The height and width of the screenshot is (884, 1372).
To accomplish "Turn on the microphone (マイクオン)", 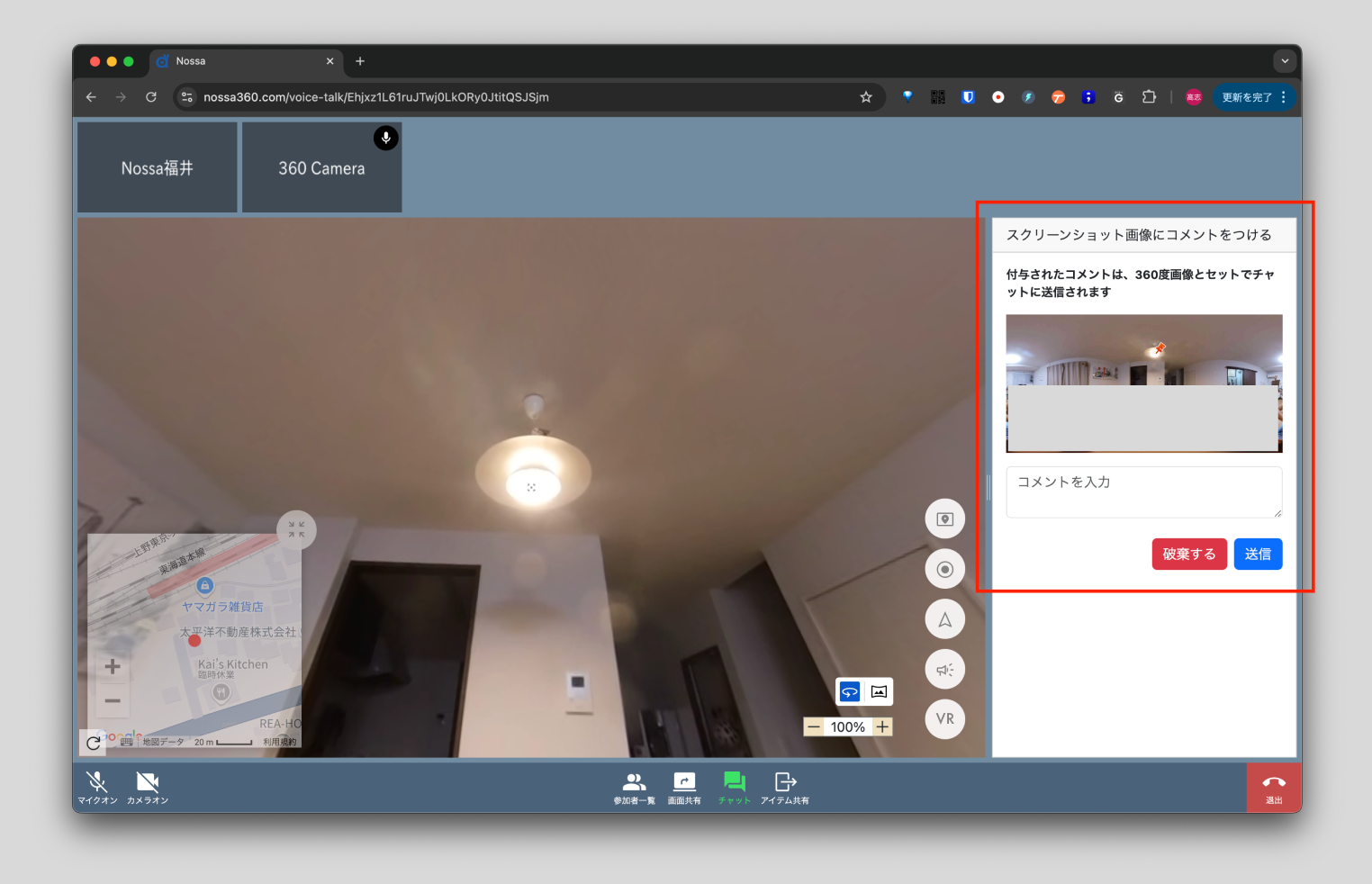I will point(97,788).
